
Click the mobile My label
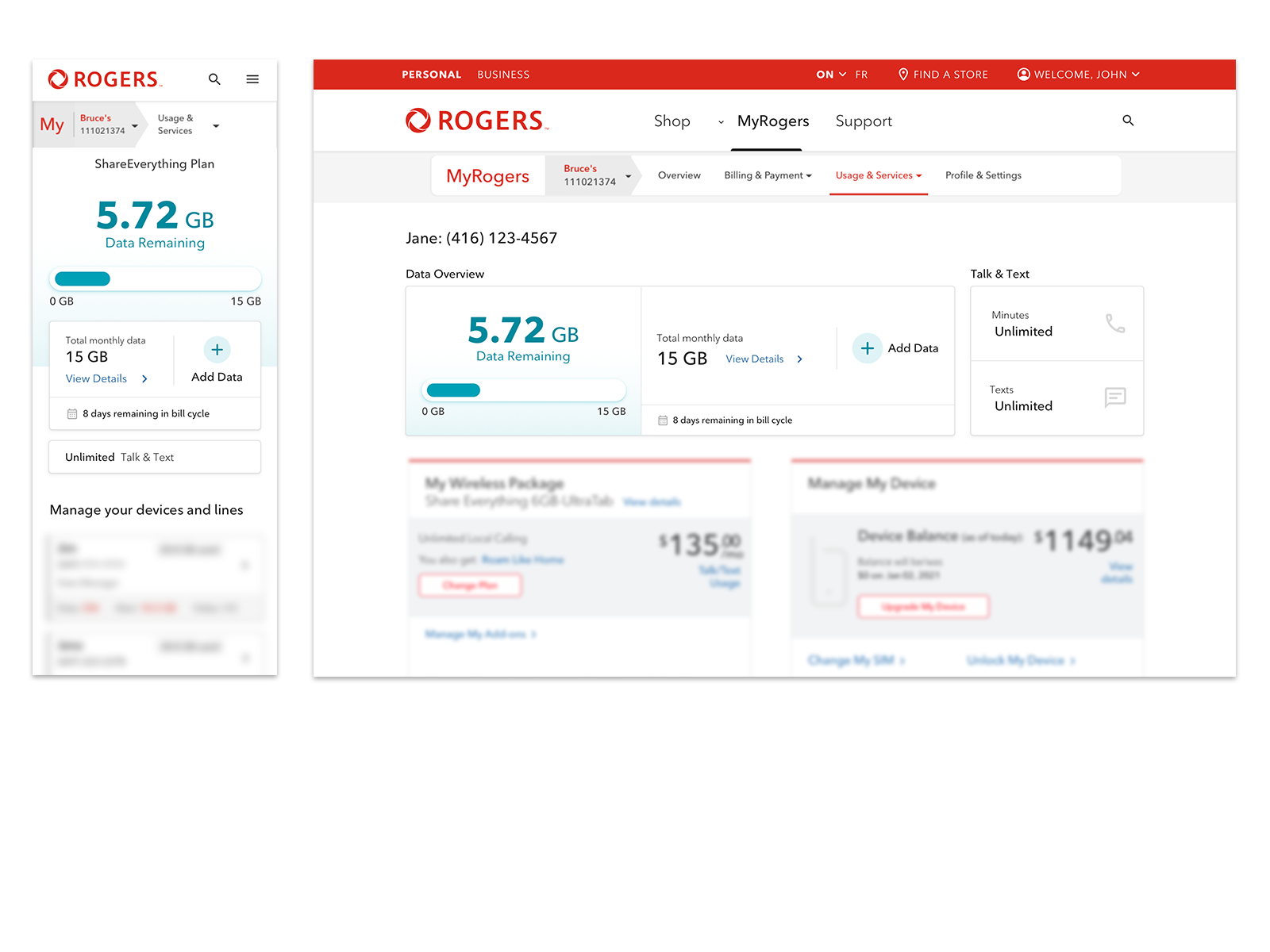click(x=52, y=125)
